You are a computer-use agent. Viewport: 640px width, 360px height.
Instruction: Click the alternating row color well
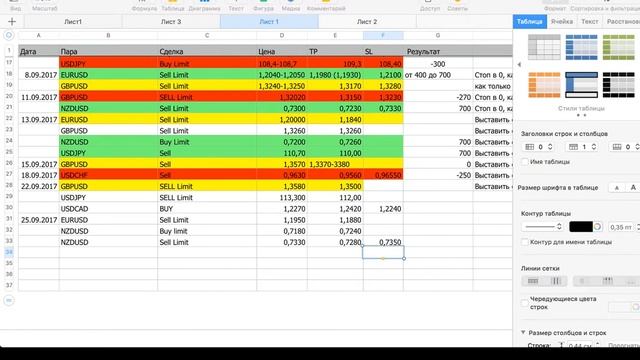click(620, 307)
